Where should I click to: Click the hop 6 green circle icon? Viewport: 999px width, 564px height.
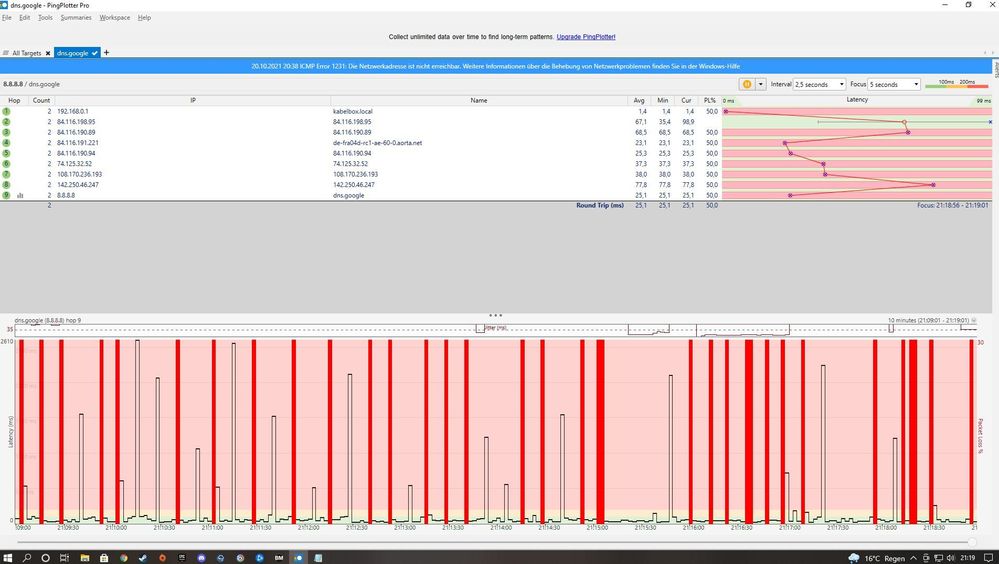pos(6,164)
